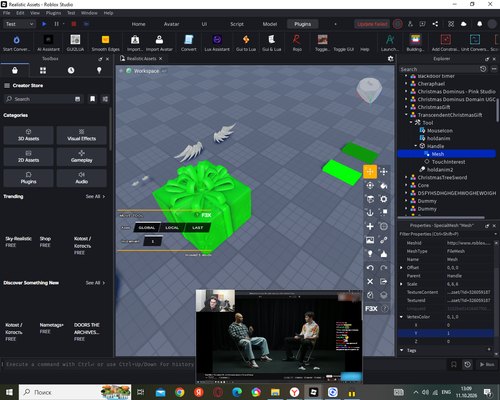The width and height of the screenshot is (500, 400).
Task: Click the F3X undo arrow
Action: (370, 268)
